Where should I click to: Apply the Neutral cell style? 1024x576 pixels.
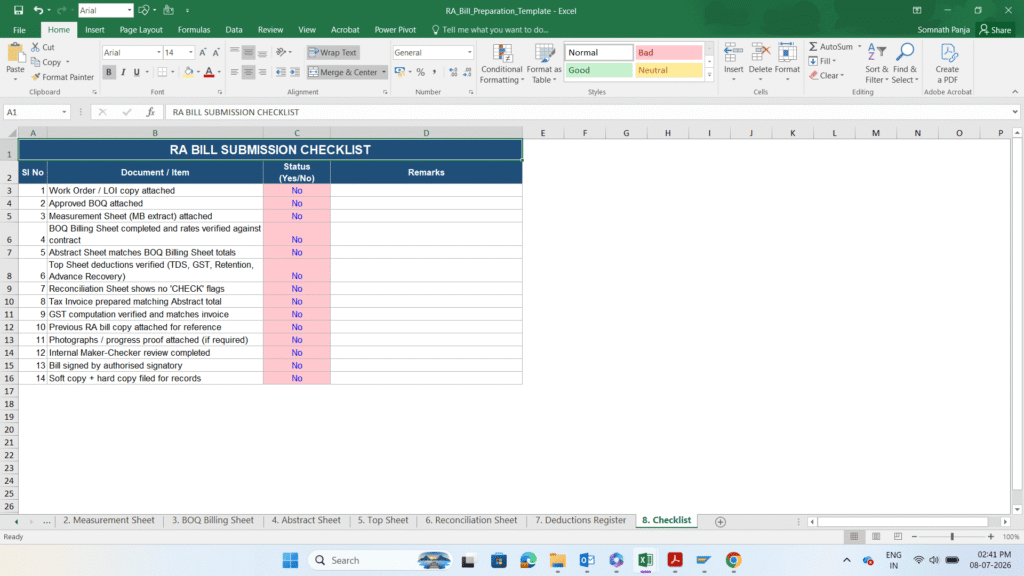(669, 70)
